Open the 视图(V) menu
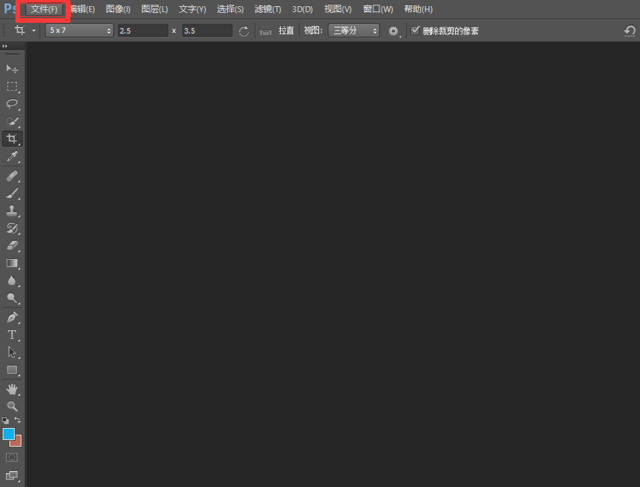 pyautogui.click(x=338, y=9)
